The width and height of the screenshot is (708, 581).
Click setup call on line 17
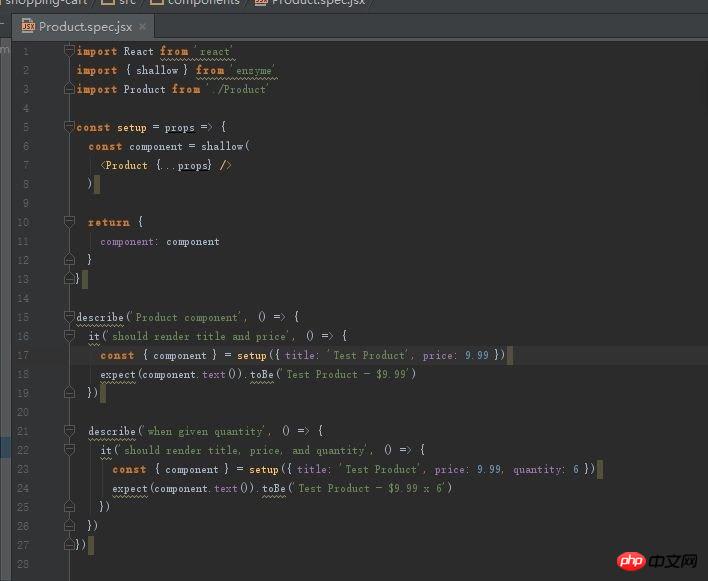click(252, 356)
